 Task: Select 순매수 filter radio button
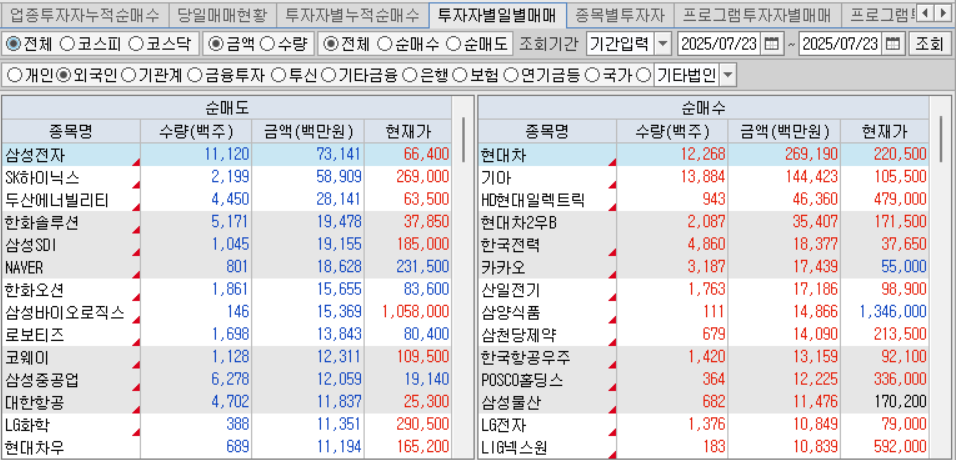(385, 44)
